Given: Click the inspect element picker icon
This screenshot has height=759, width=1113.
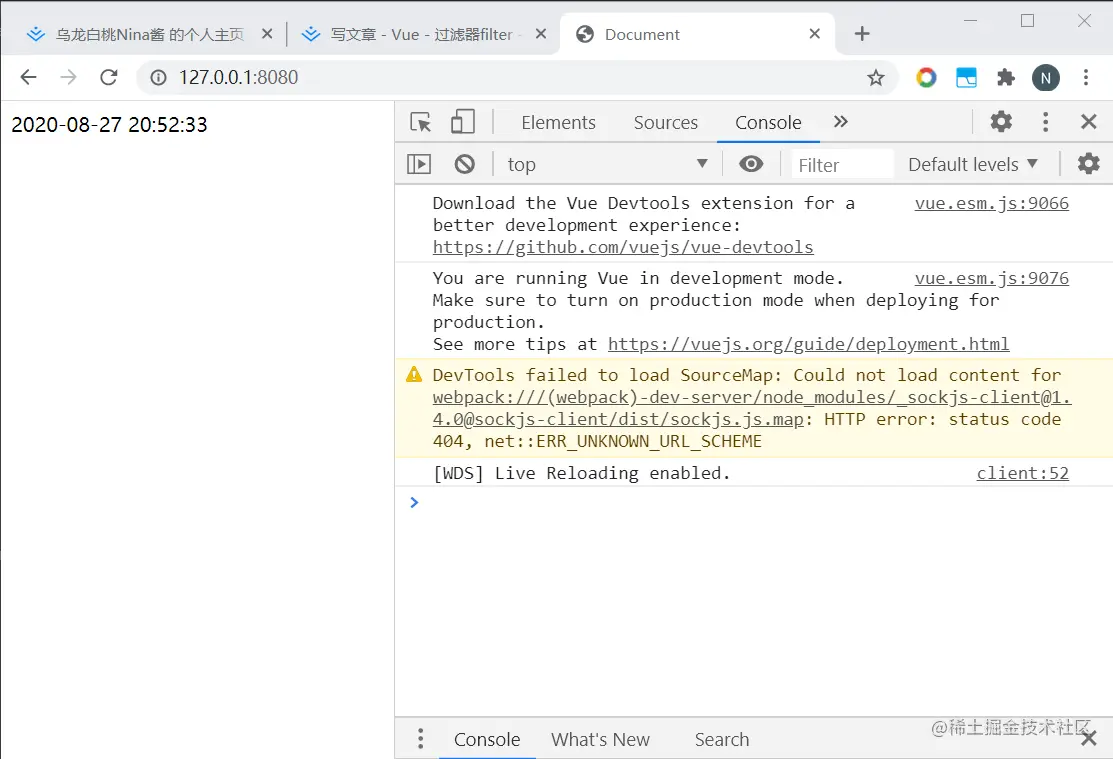Looking at the screenshot, I should (421, 123).
